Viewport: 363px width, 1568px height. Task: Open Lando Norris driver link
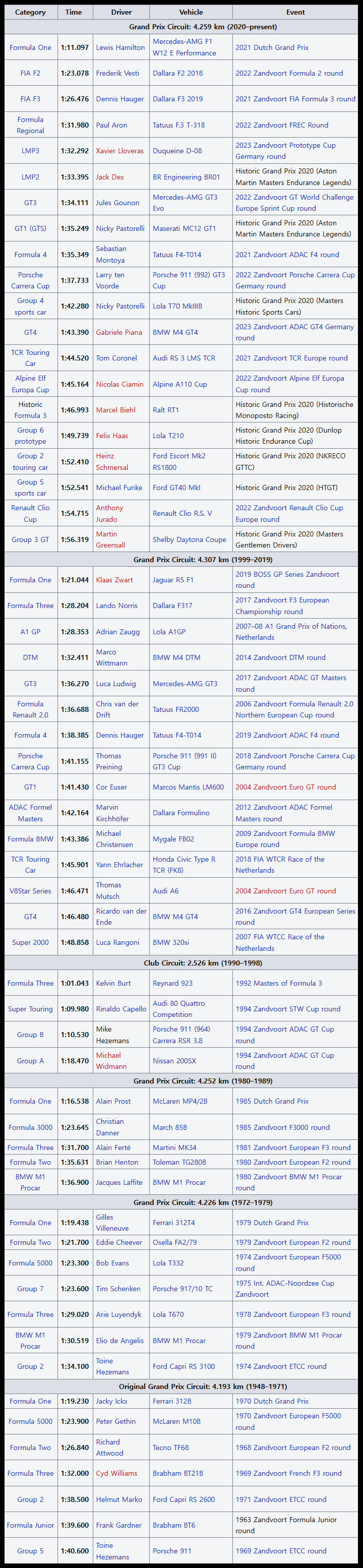pyautogui.click(x=116, y=606)
